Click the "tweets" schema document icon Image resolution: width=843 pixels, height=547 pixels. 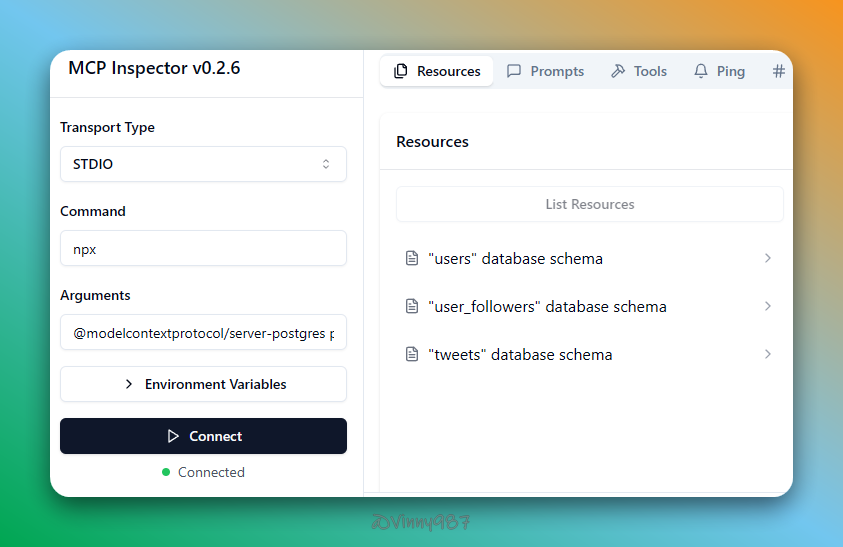click(411, 354)
